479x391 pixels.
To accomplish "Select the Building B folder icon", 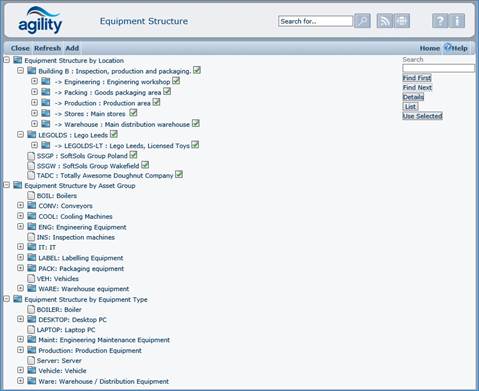I will [x=32, y=71].
